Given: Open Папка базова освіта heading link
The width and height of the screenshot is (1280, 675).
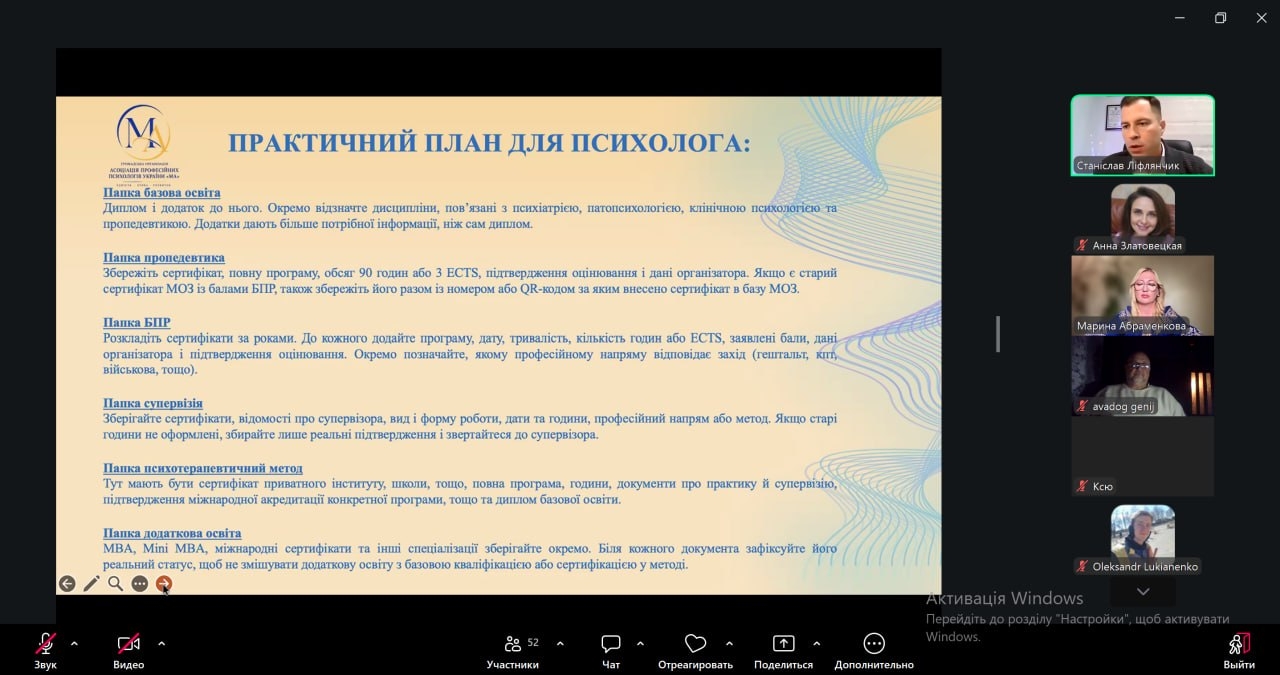Looking at the screenshot, I should click(x=162, y=193).
